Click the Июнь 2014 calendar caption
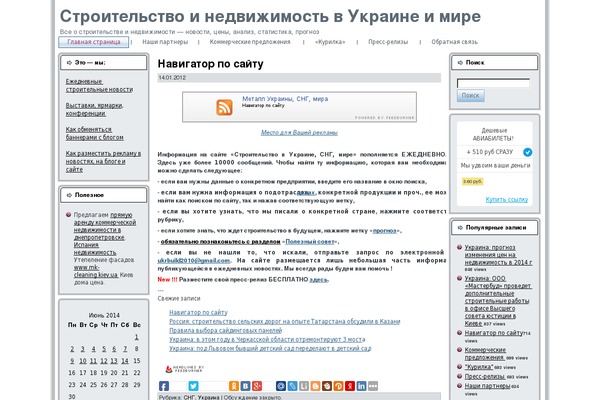 [x=104, y=315]
